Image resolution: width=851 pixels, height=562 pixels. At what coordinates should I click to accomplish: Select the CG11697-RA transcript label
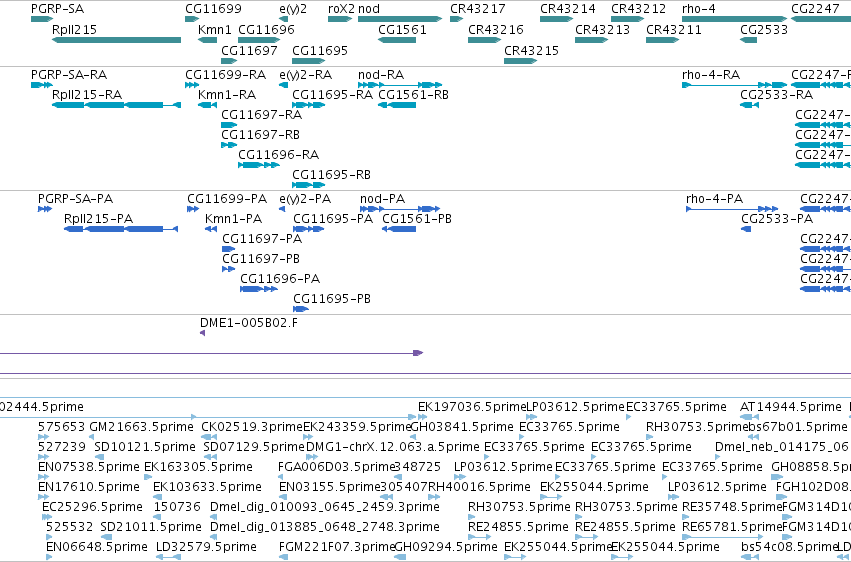pos(262,114)
